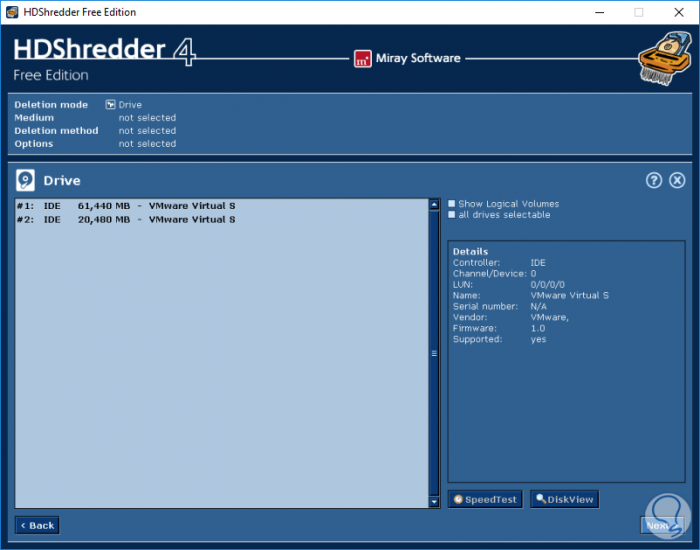This screenshot has width=700, height=550.
Task: Click the Firmware 1.0 value
Action: point(538,328)
